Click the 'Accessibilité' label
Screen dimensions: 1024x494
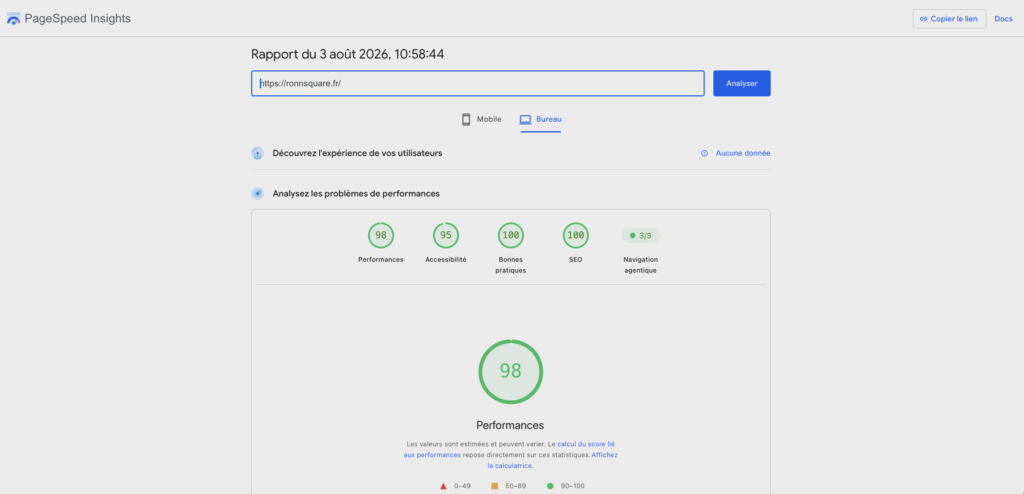pyautogui.click(x=446, y=259)
